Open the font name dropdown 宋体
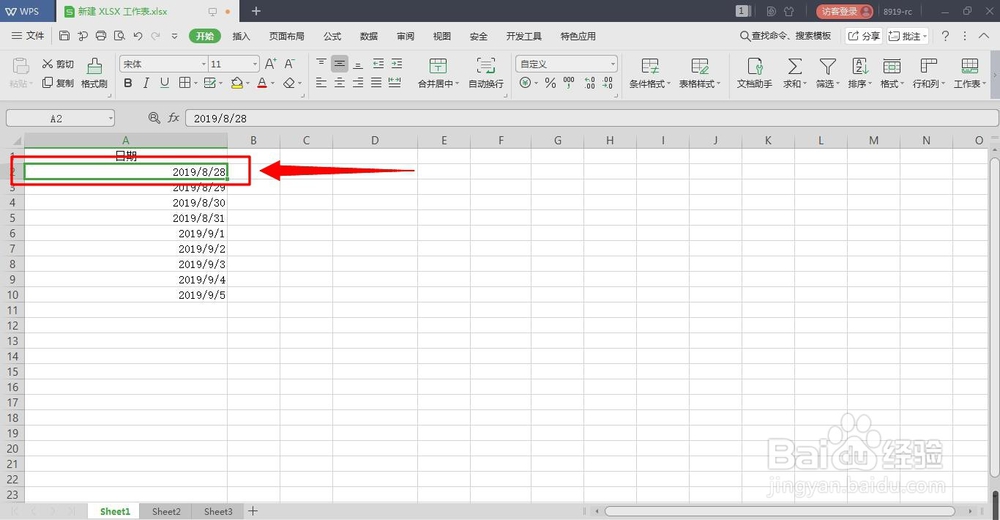1000x520 pixels. pos(203,64)
